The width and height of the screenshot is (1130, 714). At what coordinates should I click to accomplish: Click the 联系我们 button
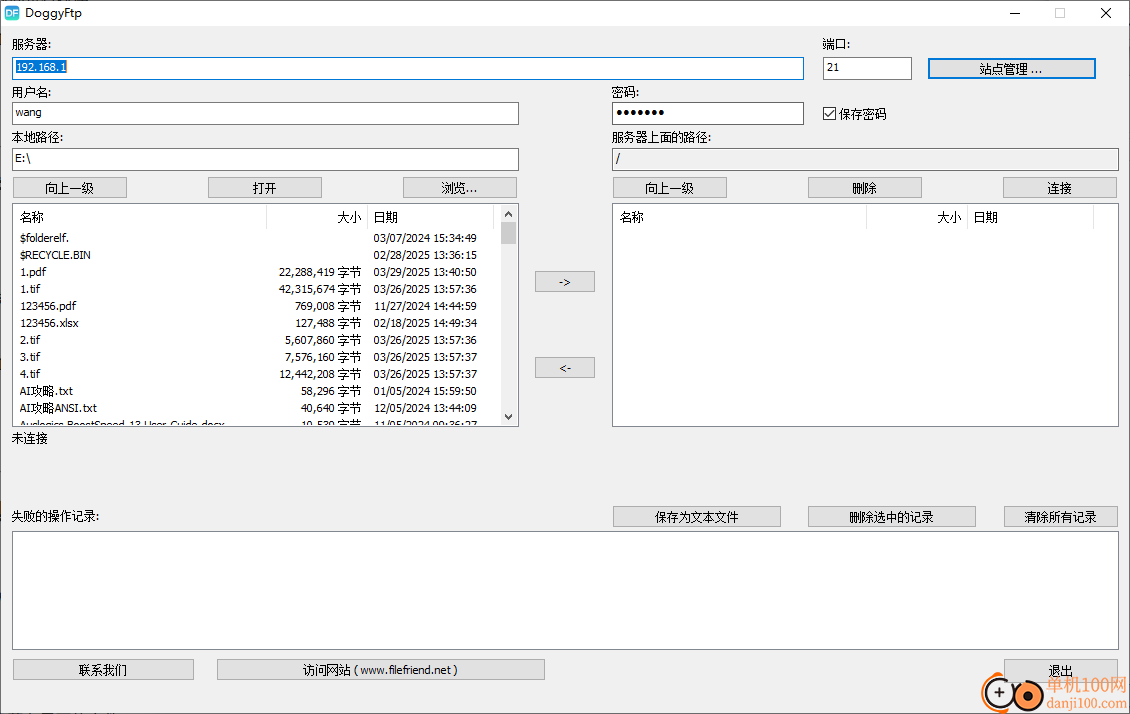click(103, 669)
